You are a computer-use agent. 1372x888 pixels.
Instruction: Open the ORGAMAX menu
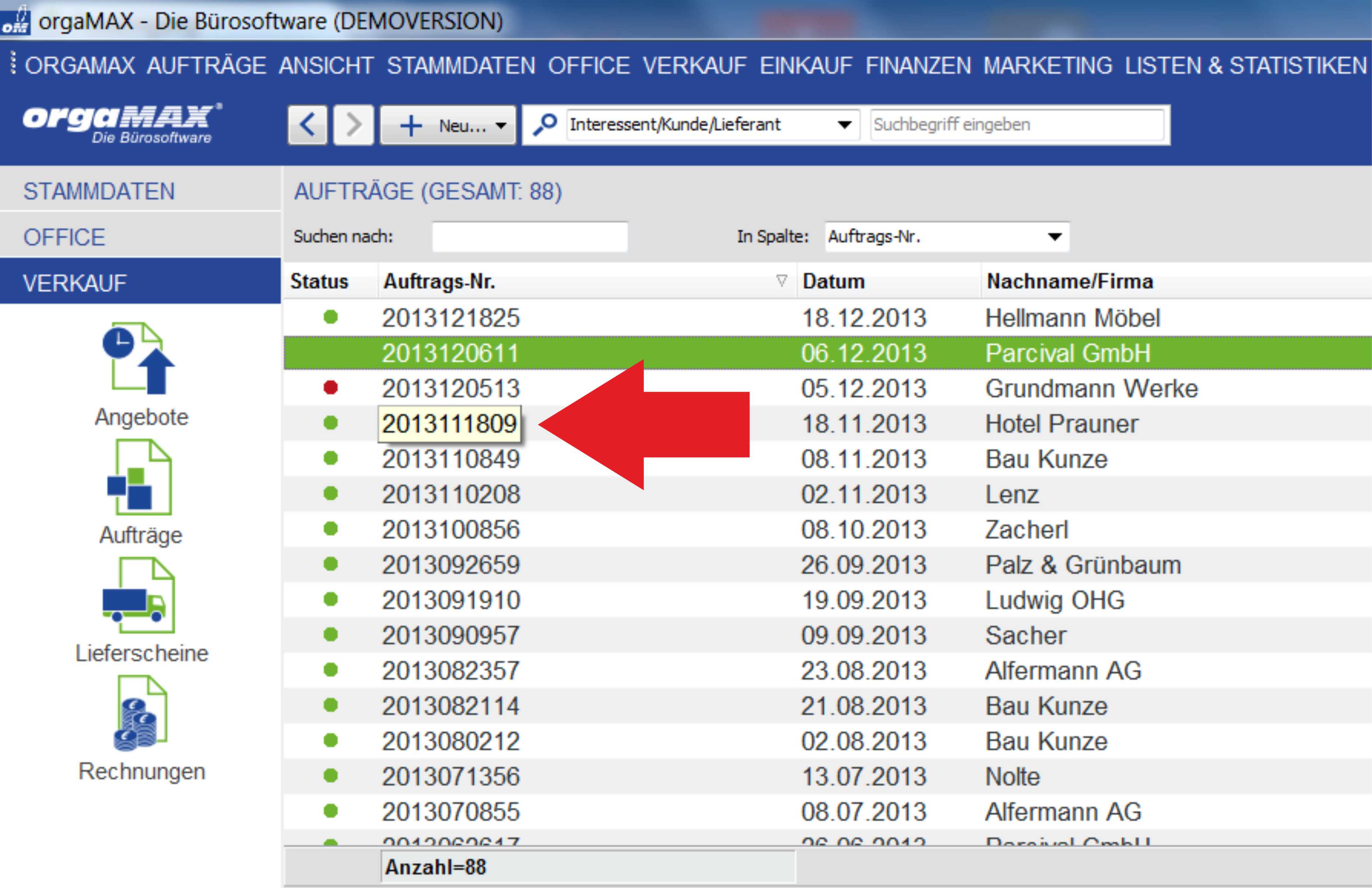click(x=80, y=66)
